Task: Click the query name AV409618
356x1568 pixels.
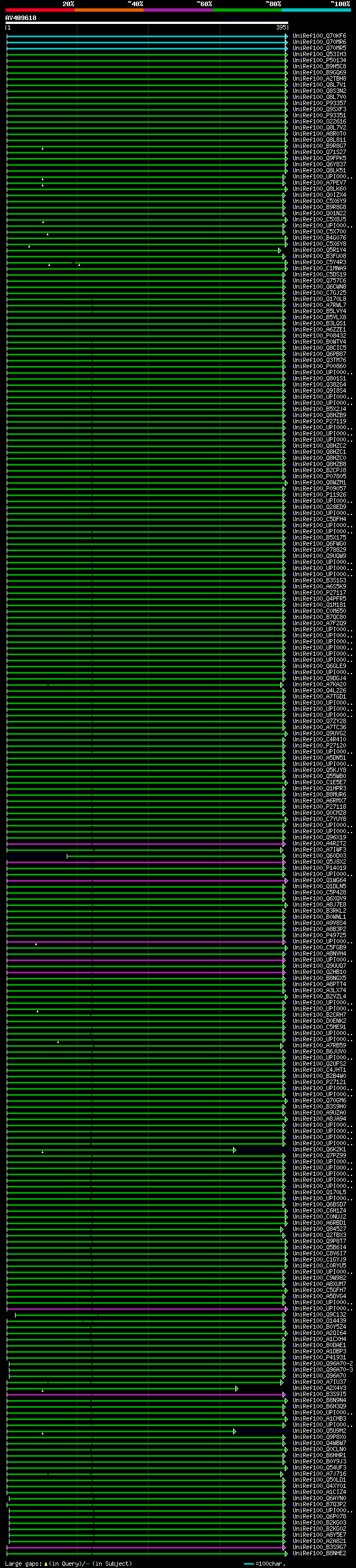Action: [x=21, y=18]
